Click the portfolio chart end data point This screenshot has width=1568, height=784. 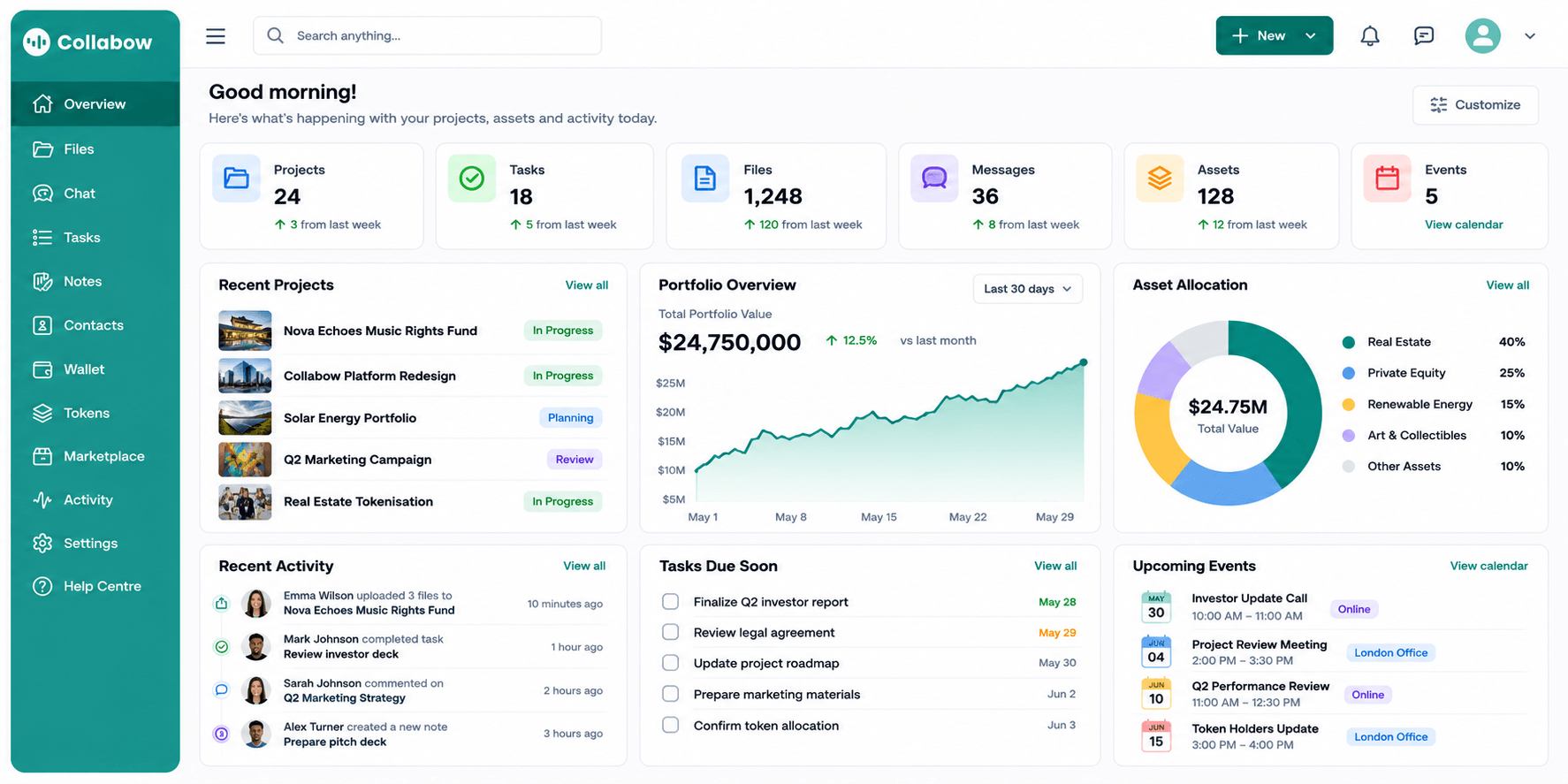tap(1084, 362)
